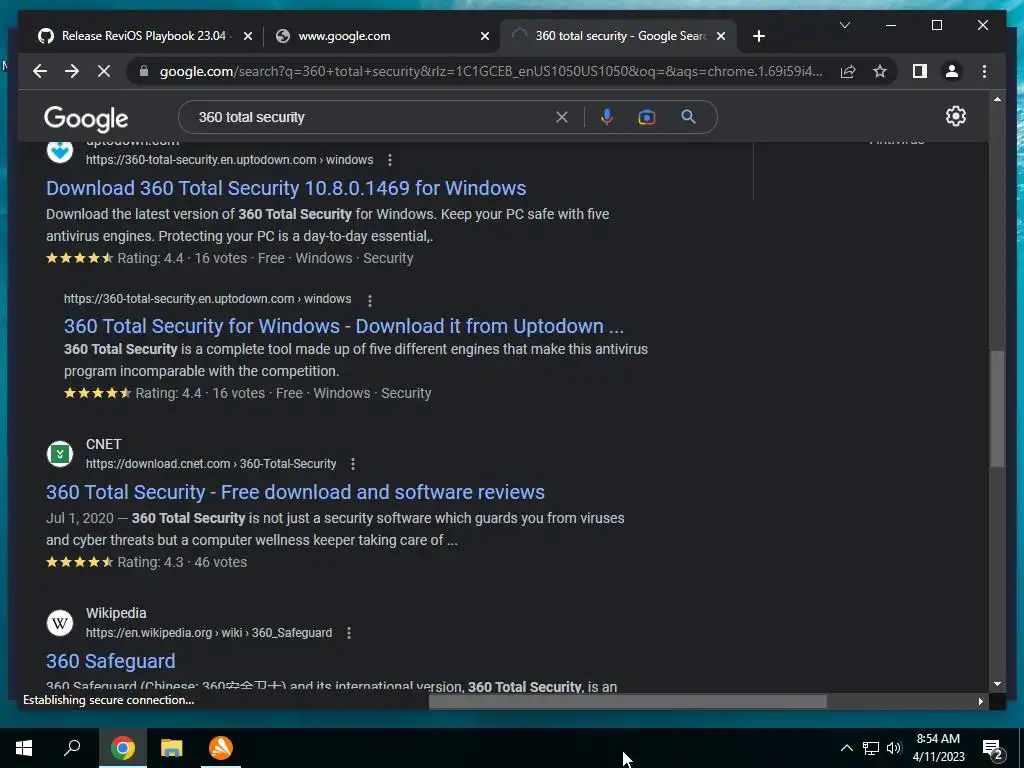Submit search with the magnifier icon
This screenshot has width=1024, height=768.
(x=688, y=117)
